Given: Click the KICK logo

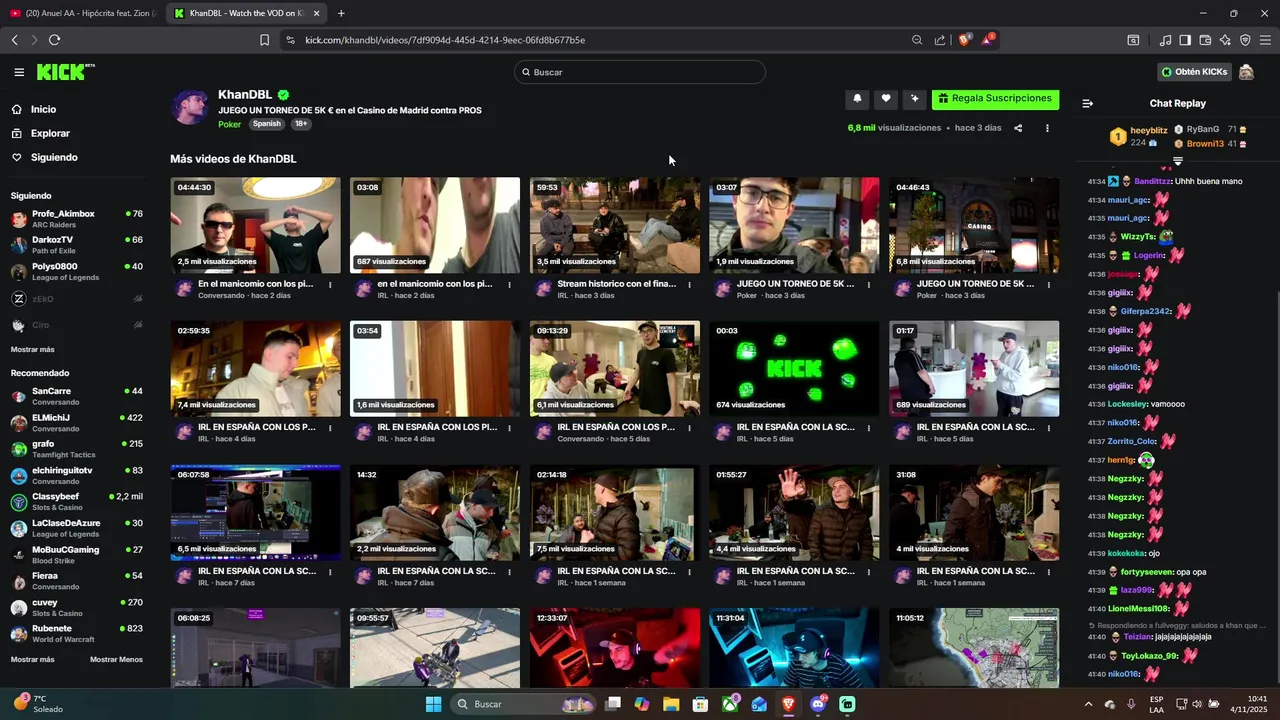Looking at the screenshot, I should (x=65, y=72).
